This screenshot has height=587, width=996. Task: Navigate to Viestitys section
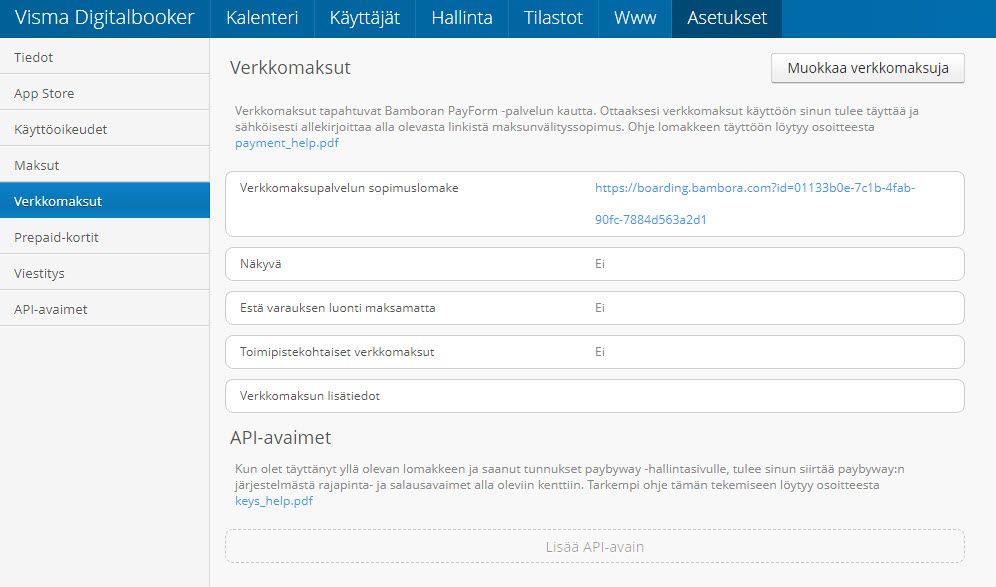(39, 273)
